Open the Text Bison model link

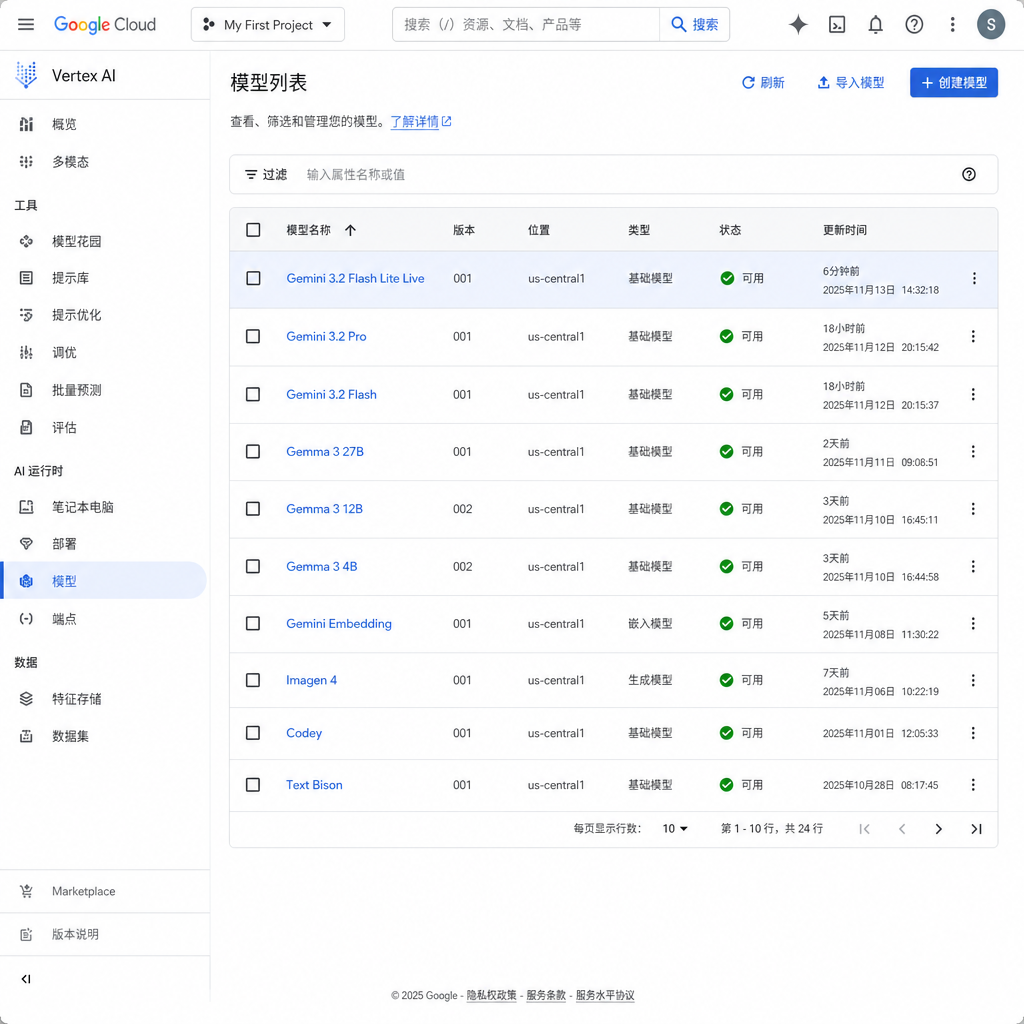(x=314, y=785)
